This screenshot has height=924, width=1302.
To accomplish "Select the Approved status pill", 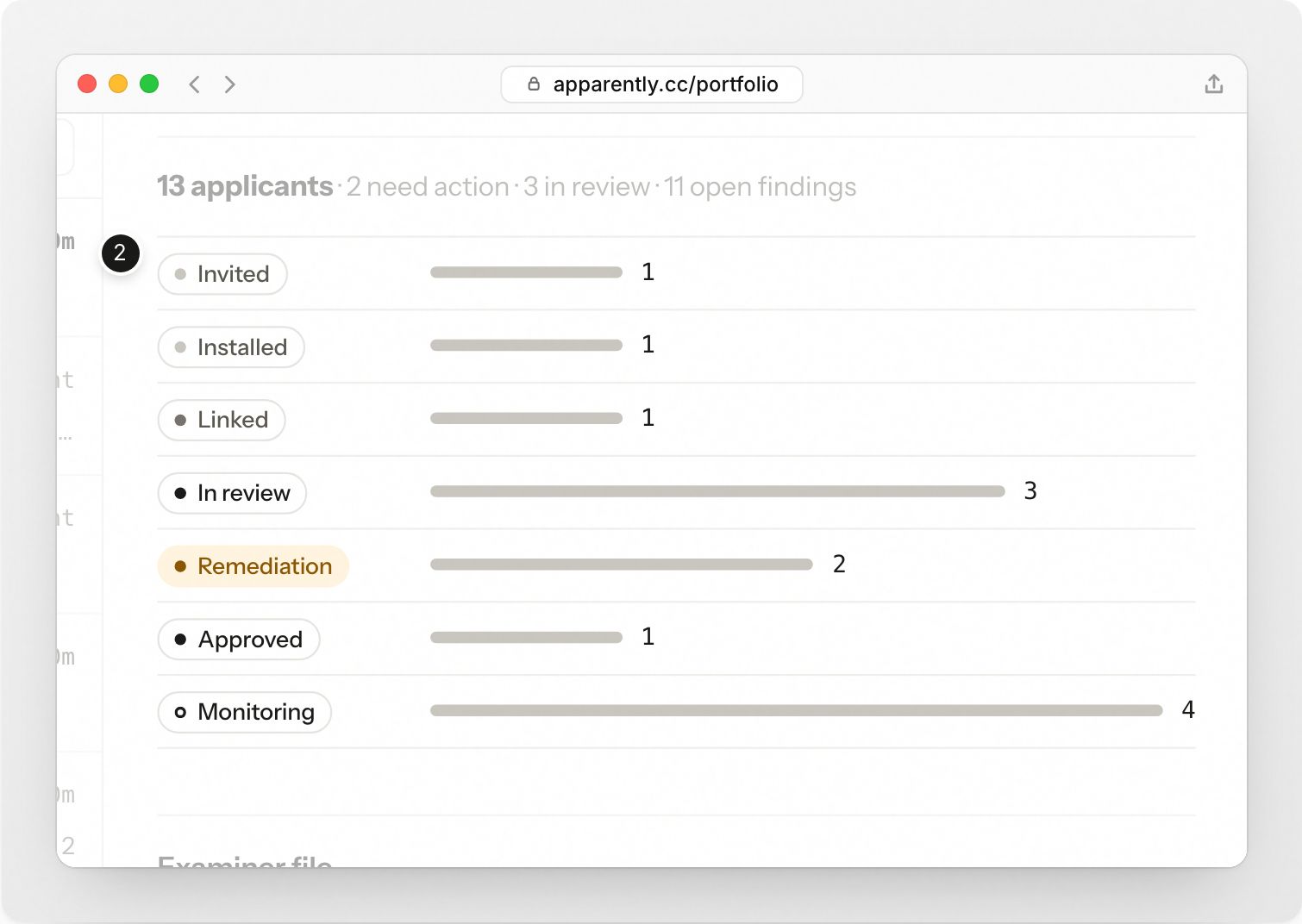I will 239,640.
